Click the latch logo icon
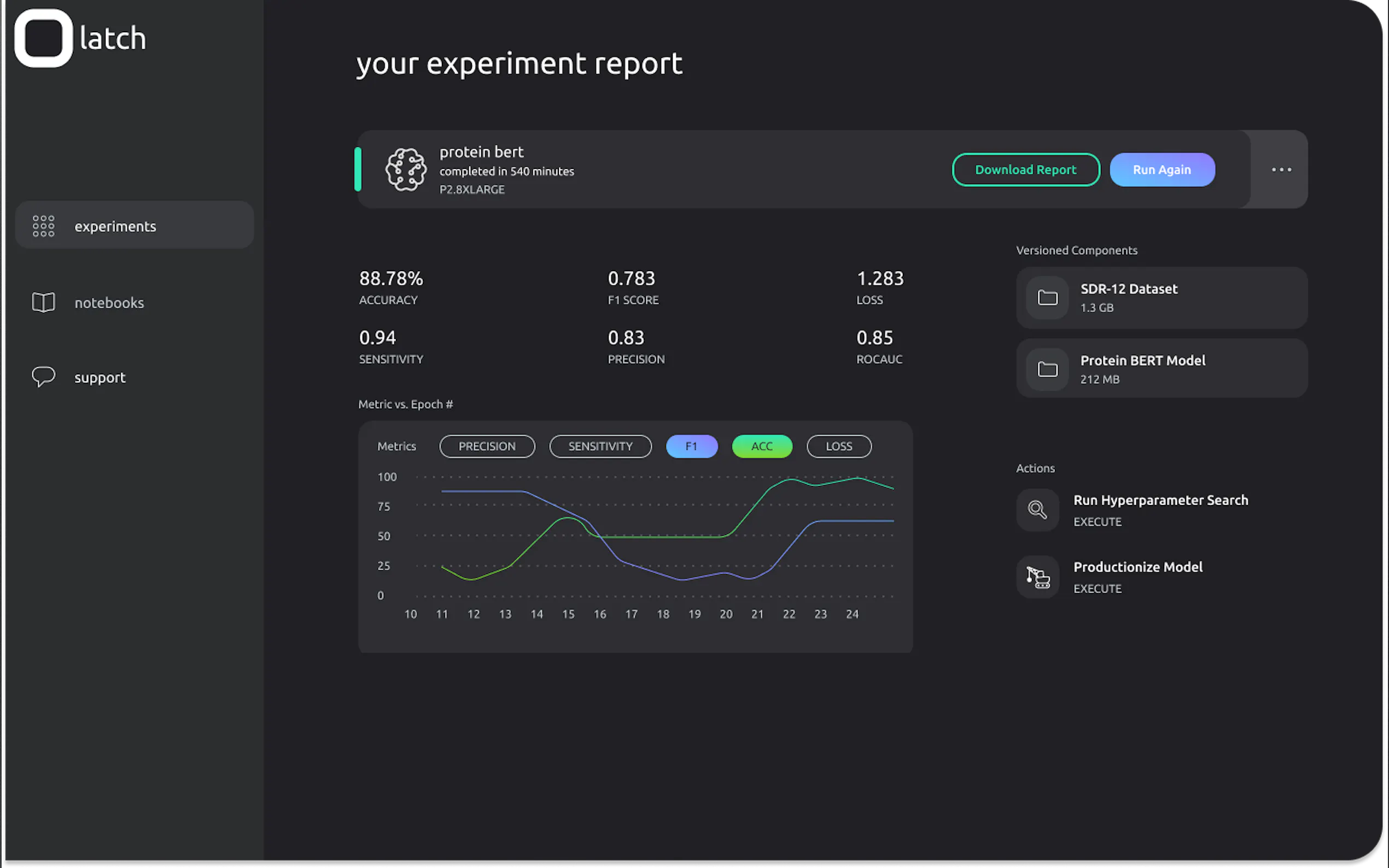This screenshot has height=868, width=1389. point(43,38)
